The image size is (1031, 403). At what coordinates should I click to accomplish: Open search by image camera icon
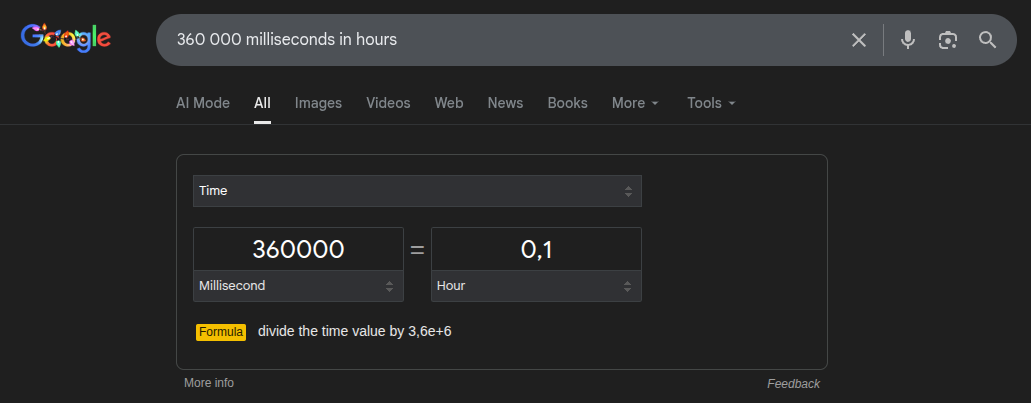pos(948,40)
